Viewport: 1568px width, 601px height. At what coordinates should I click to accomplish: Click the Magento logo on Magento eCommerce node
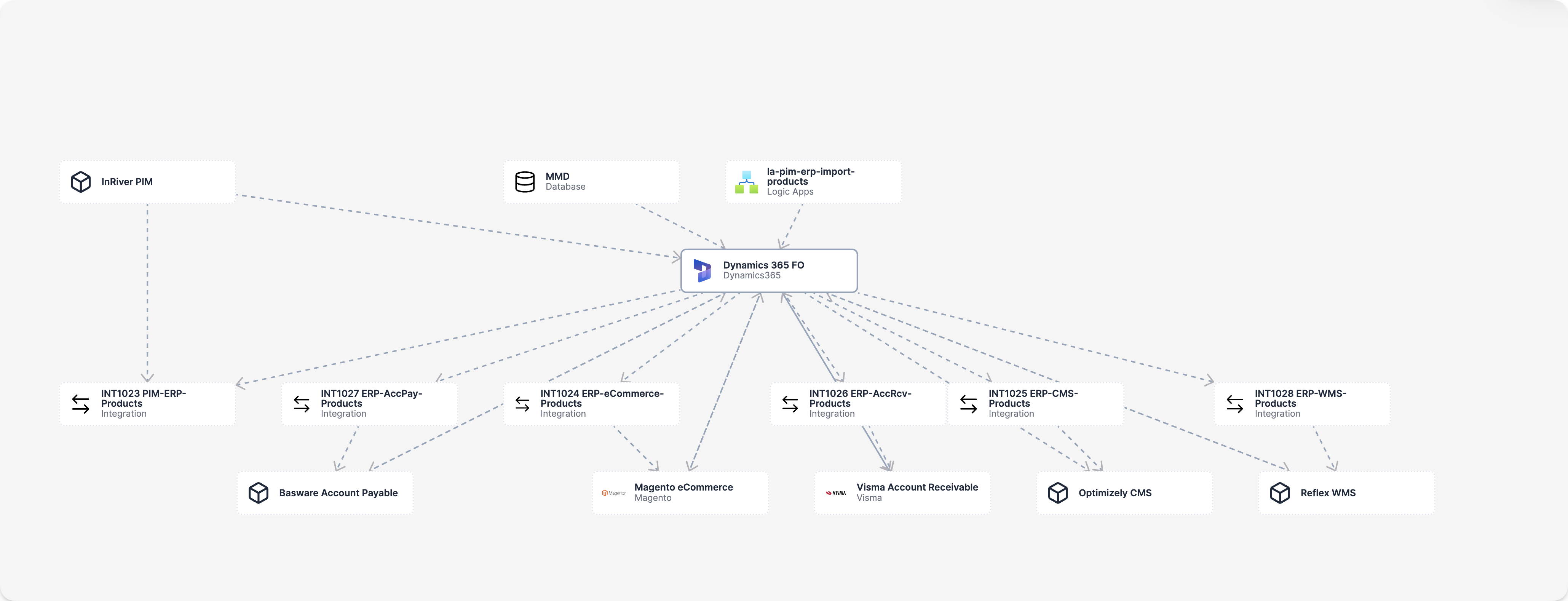coord(613,492)
